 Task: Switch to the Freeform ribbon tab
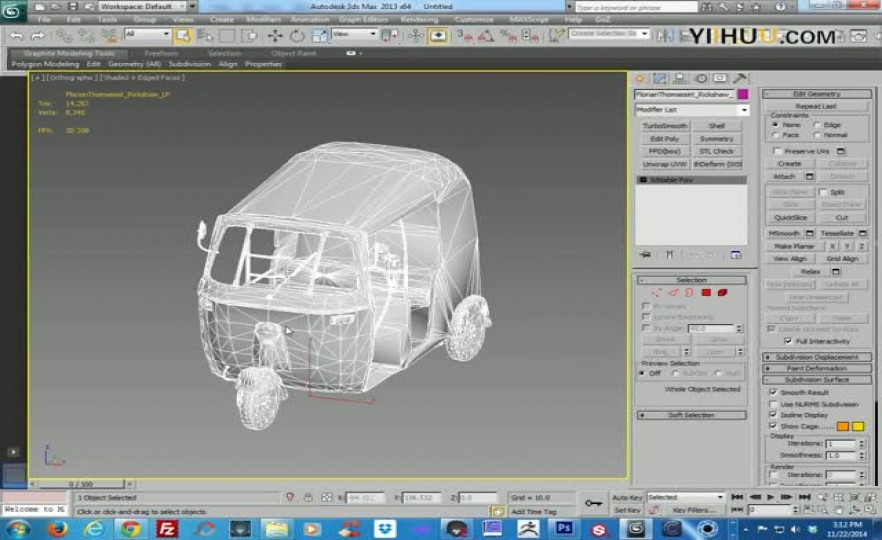pyautogui.click(x=161, y=53)
